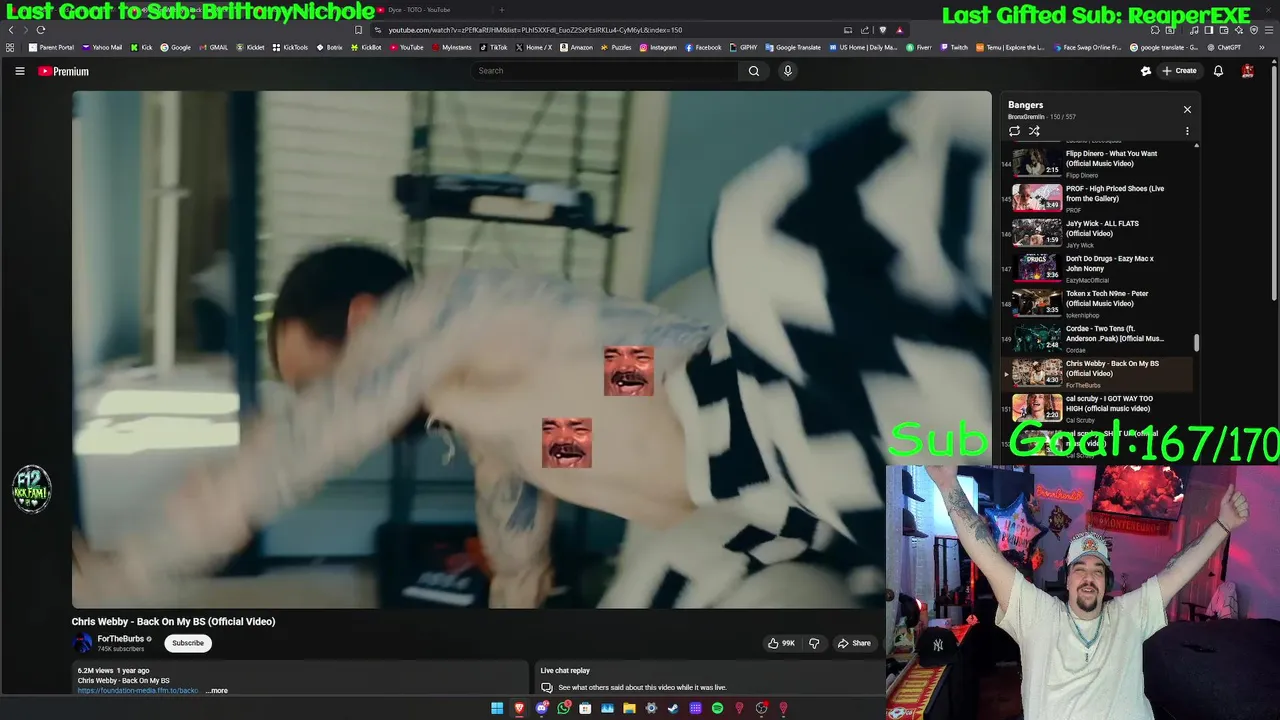Open Steam from taskbar
The height and width of the screenshot is (720, 1280).
tap(673, 708)
